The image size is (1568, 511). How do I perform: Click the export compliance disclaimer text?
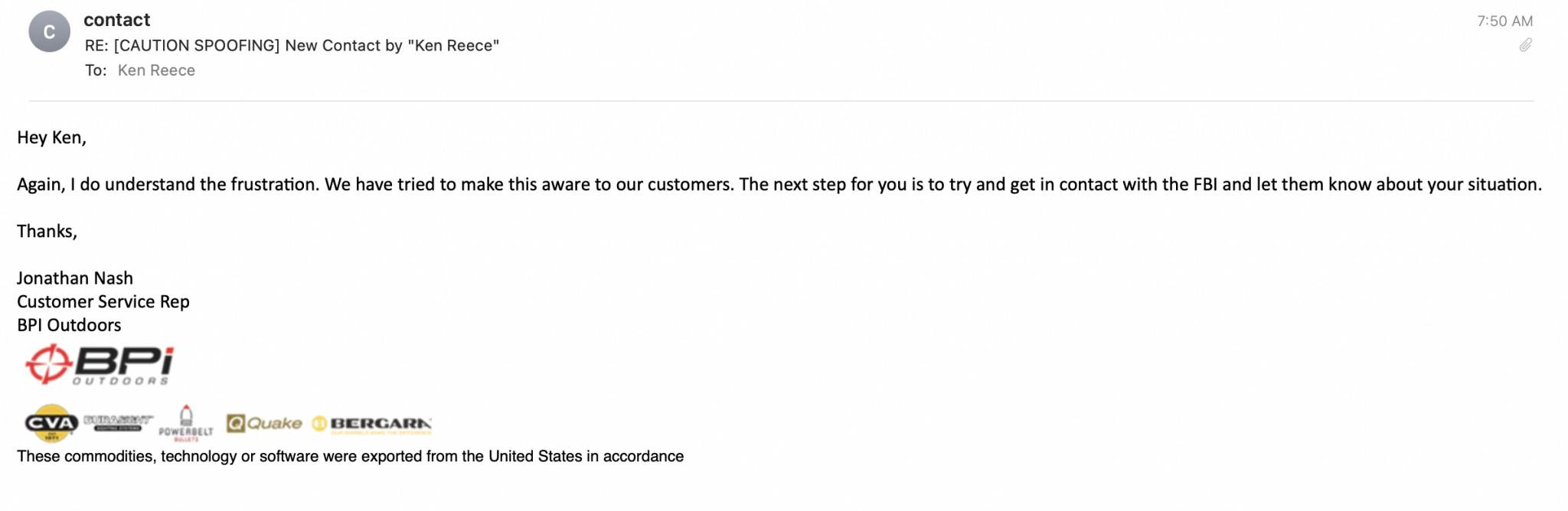[350, 457]
